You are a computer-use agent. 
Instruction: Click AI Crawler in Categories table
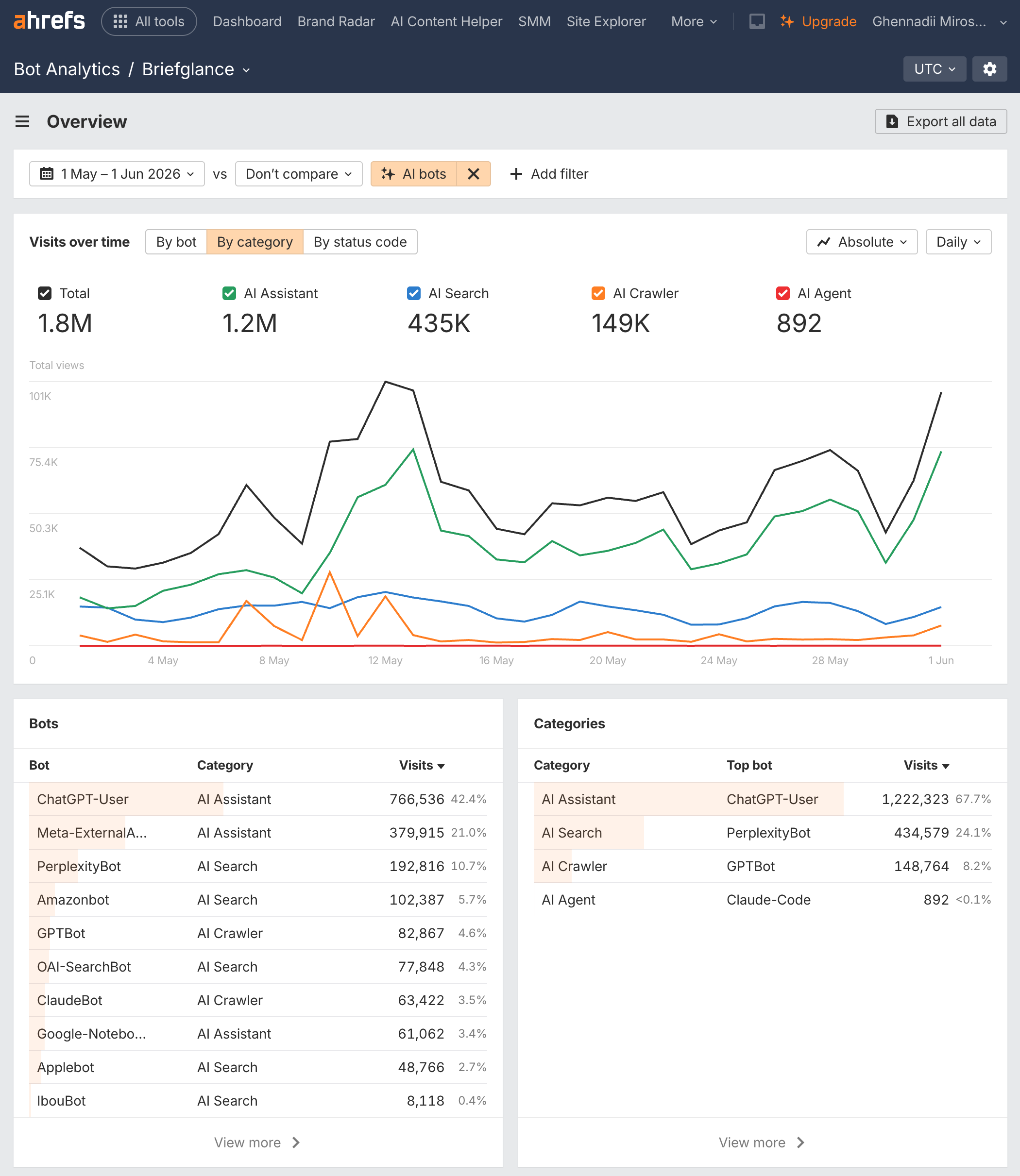(x=574, y=866)
